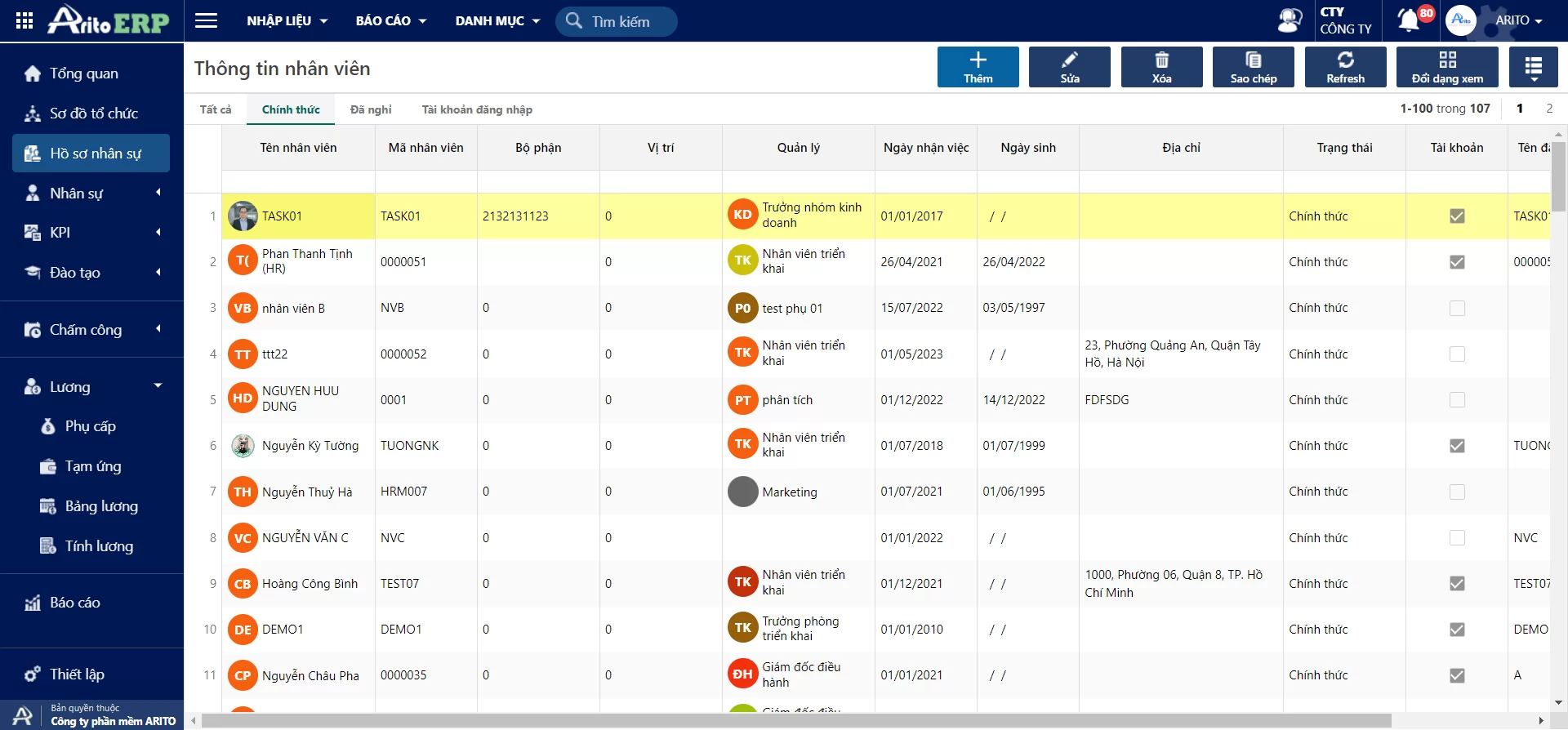Toggle Tài khoản checkbox for Nguyễn Thuỳ Hà
Viewport: 1568px width, 730px height.
(x=1457, y=492)
